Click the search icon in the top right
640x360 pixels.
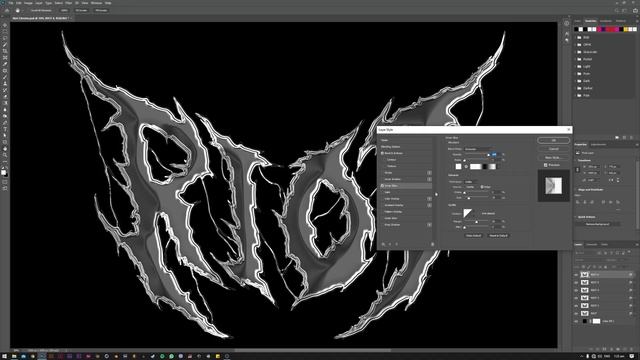(x=617, y=10)
